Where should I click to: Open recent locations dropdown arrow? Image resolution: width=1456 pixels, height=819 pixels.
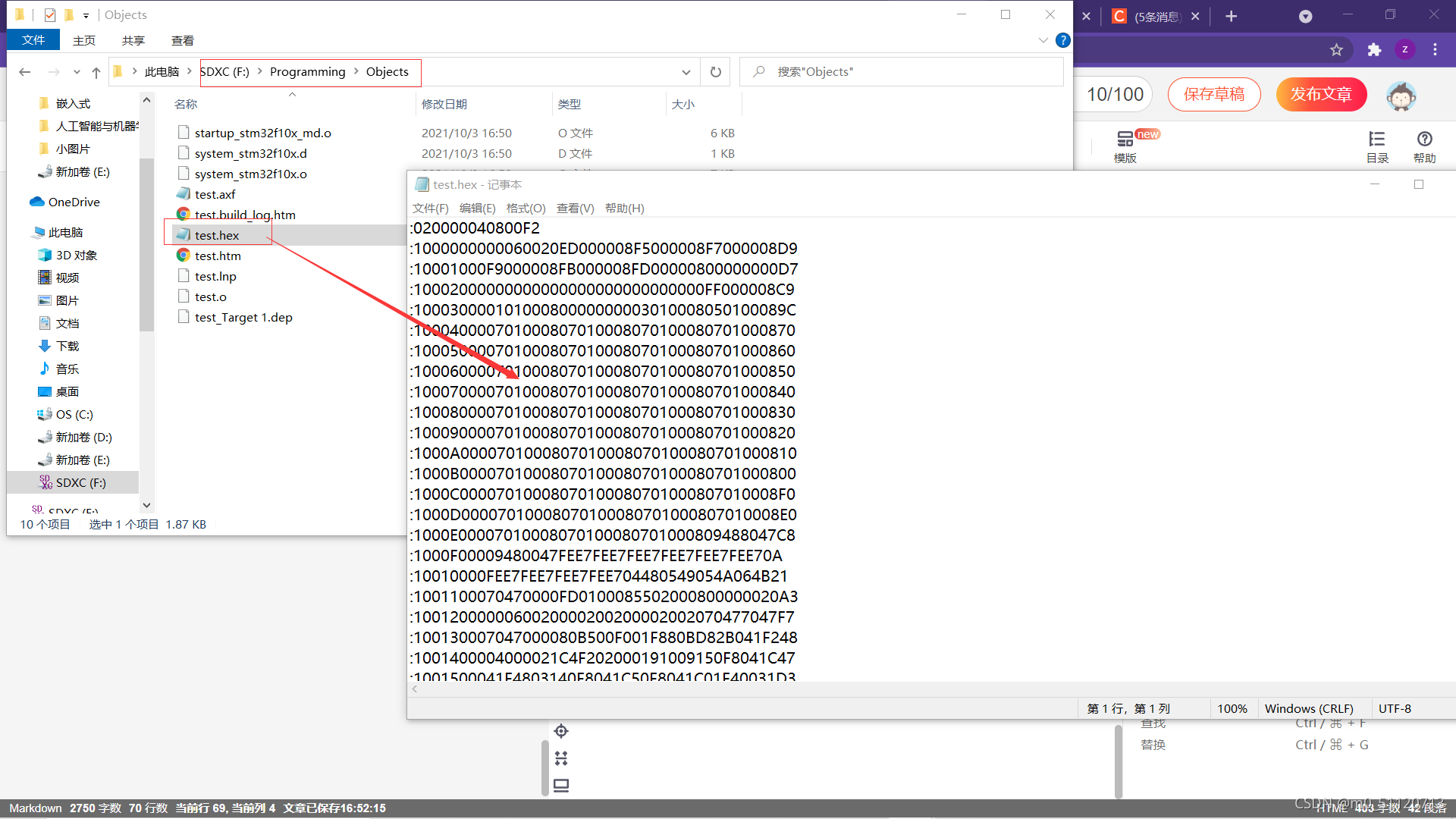pos(77,72)
